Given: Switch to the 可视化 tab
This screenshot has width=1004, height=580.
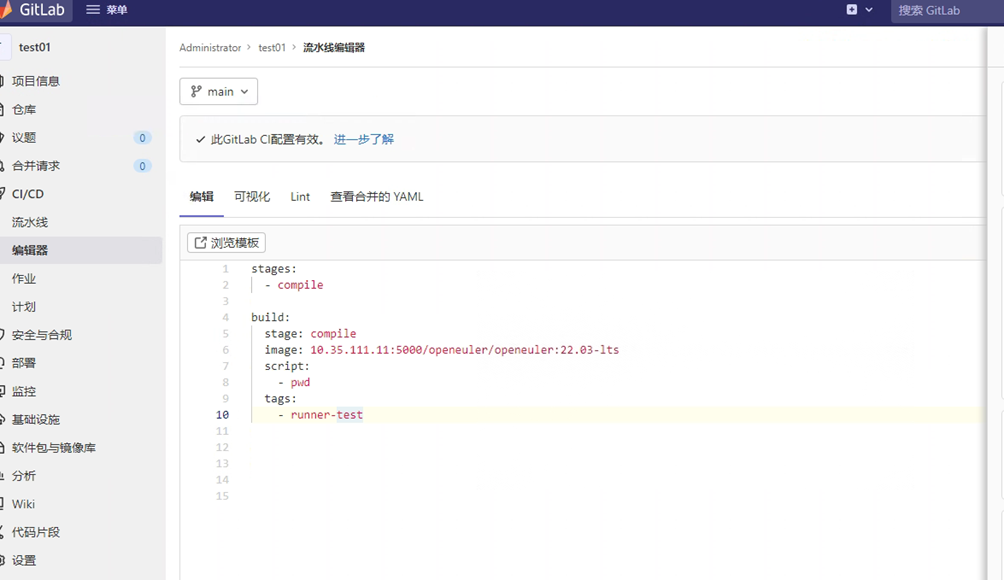Looking at the screenshot, I should tap(251, 196).
